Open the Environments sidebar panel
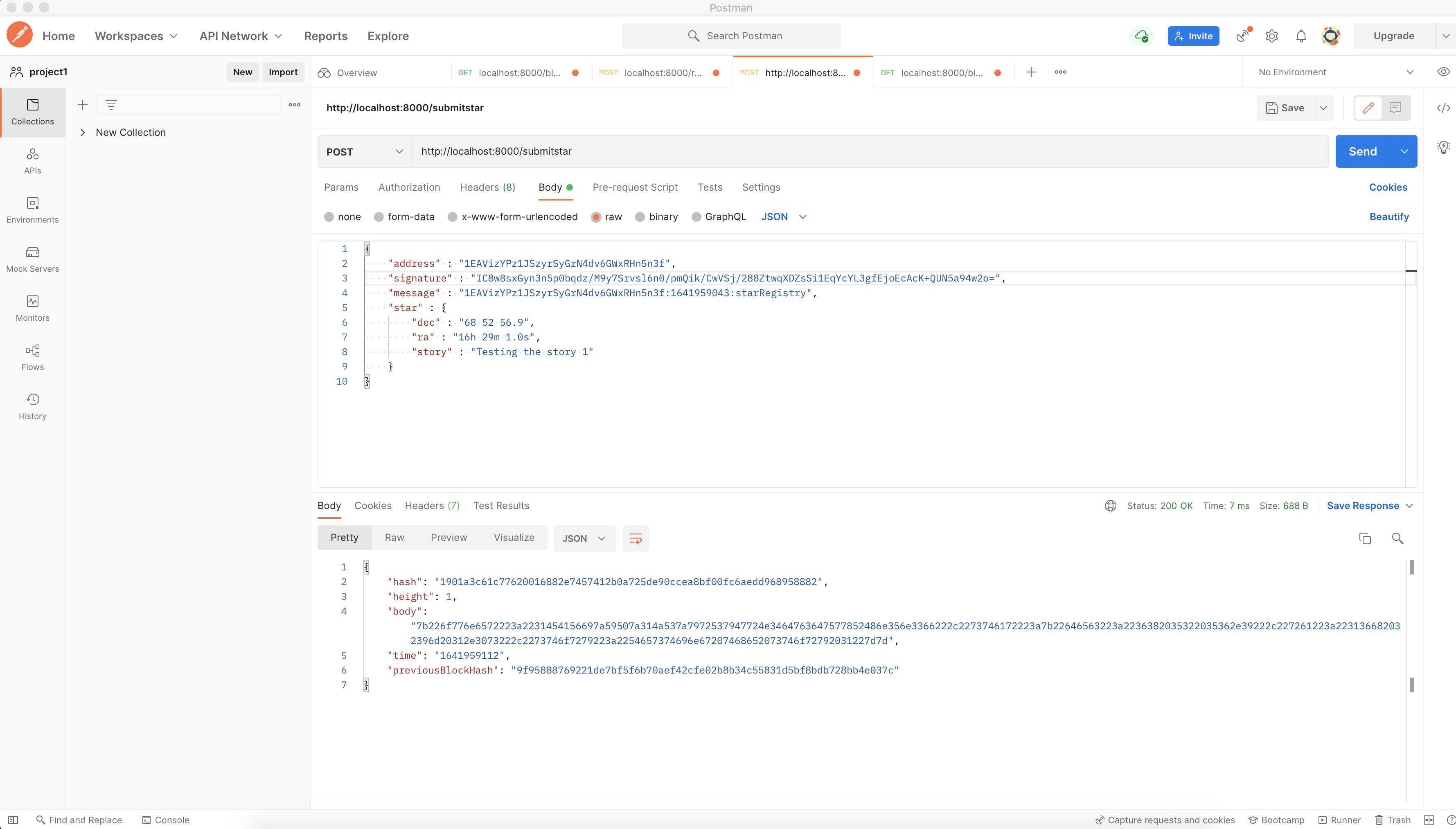1456x829 pixels. point(32,210)
